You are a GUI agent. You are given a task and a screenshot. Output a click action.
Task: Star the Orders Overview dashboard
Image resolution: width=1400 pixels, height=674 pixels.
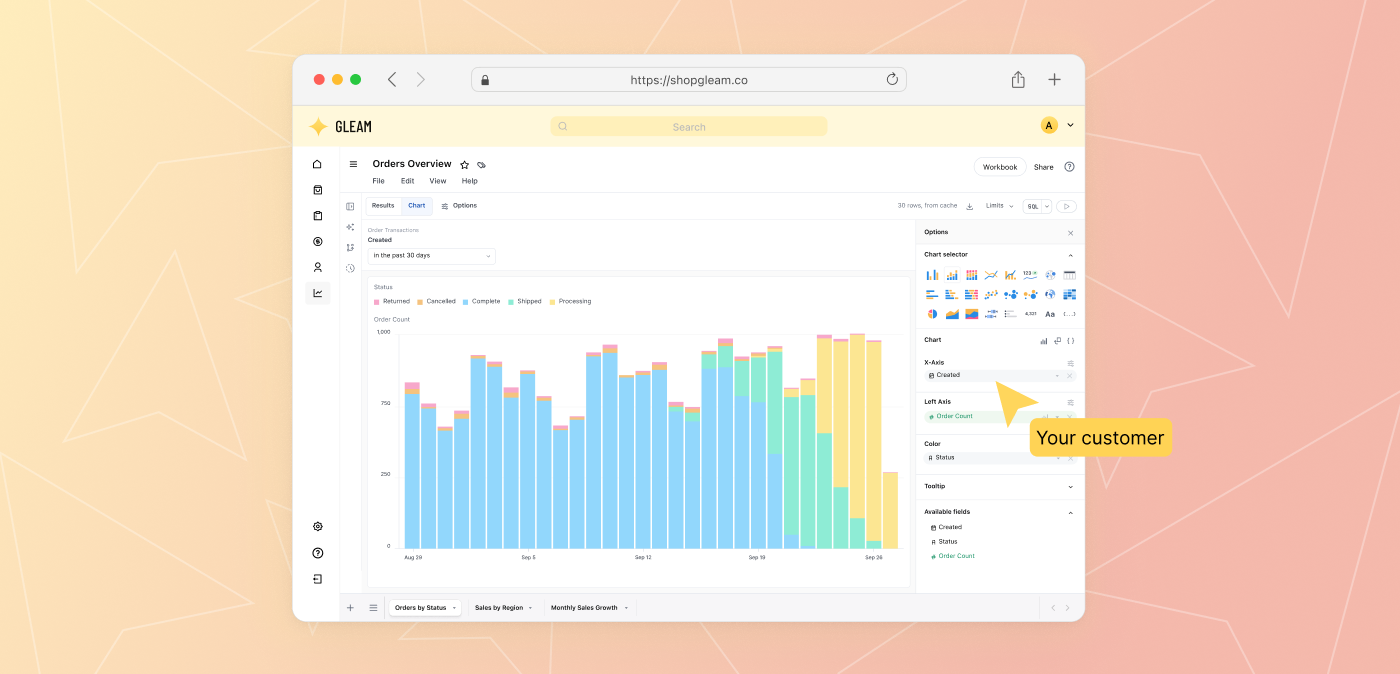click(464, 165)
